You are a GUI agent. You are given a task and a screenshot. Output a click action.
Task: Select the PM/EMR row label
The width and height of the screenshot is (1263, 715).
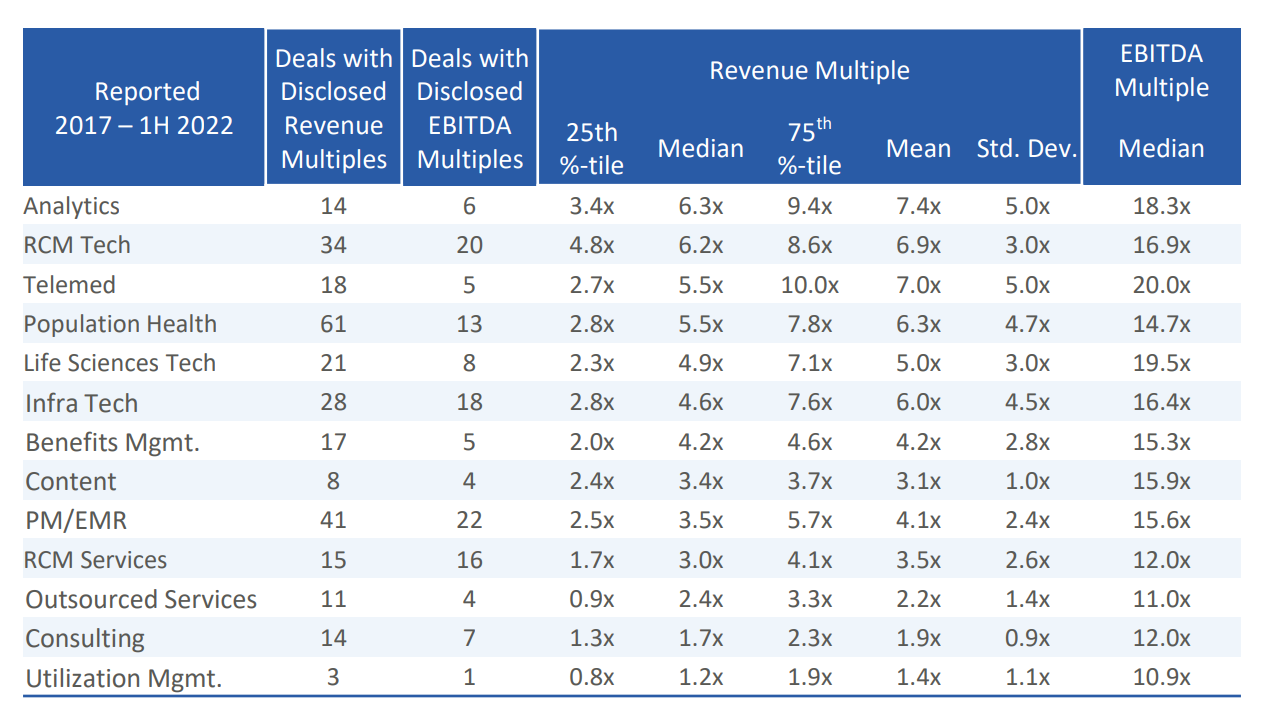(76, 520)
